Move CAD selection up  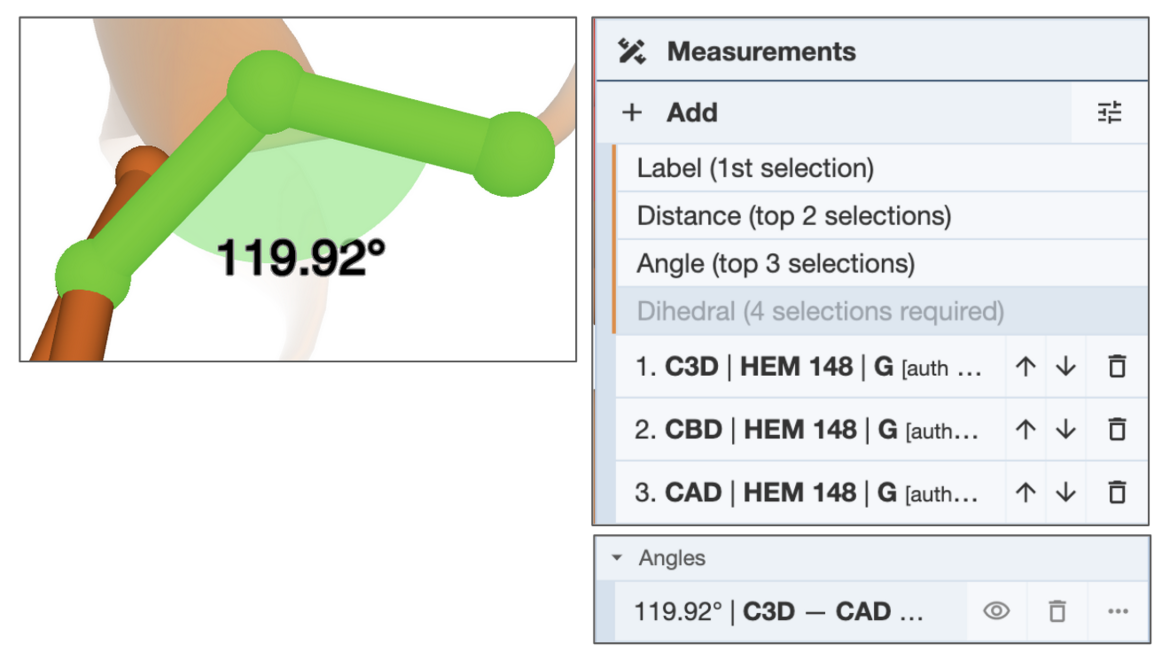1025,492
